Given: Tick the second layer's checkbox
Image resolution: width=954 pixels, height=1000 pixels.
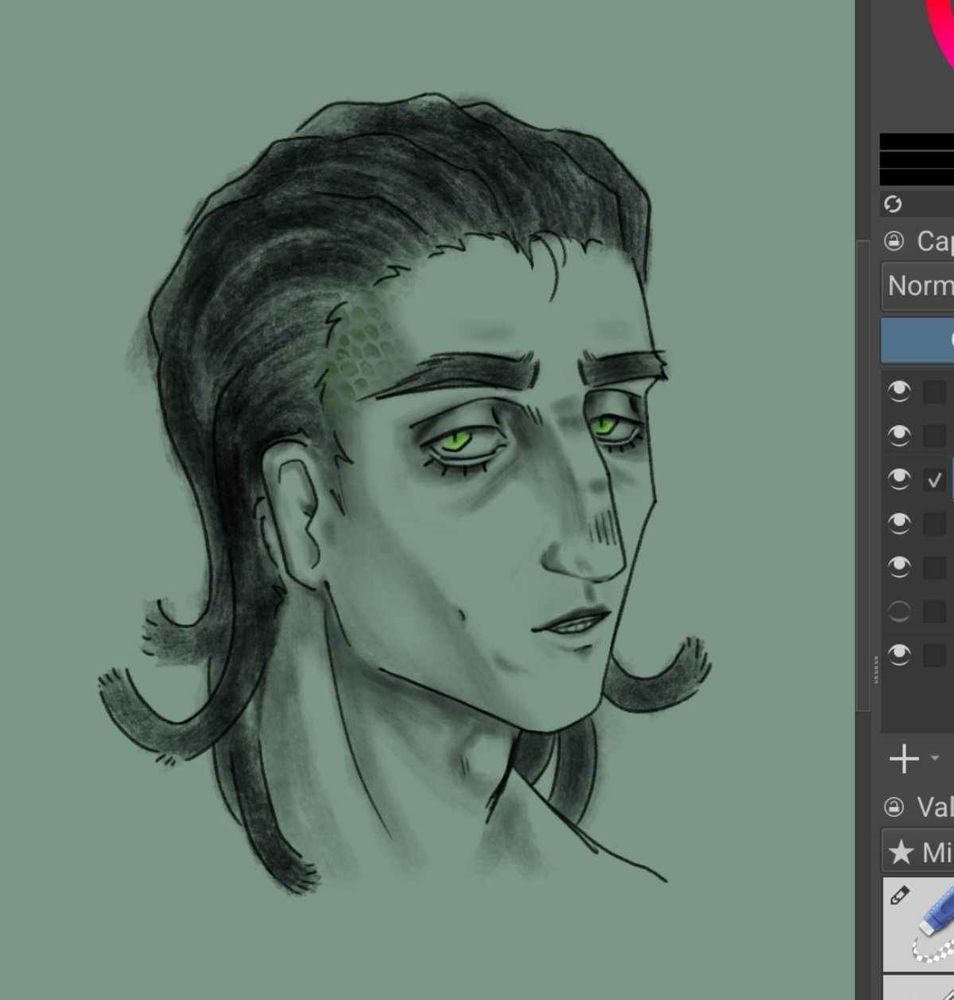Looking at the screenshot, I should pyautogui.click(x=934, y=436).
